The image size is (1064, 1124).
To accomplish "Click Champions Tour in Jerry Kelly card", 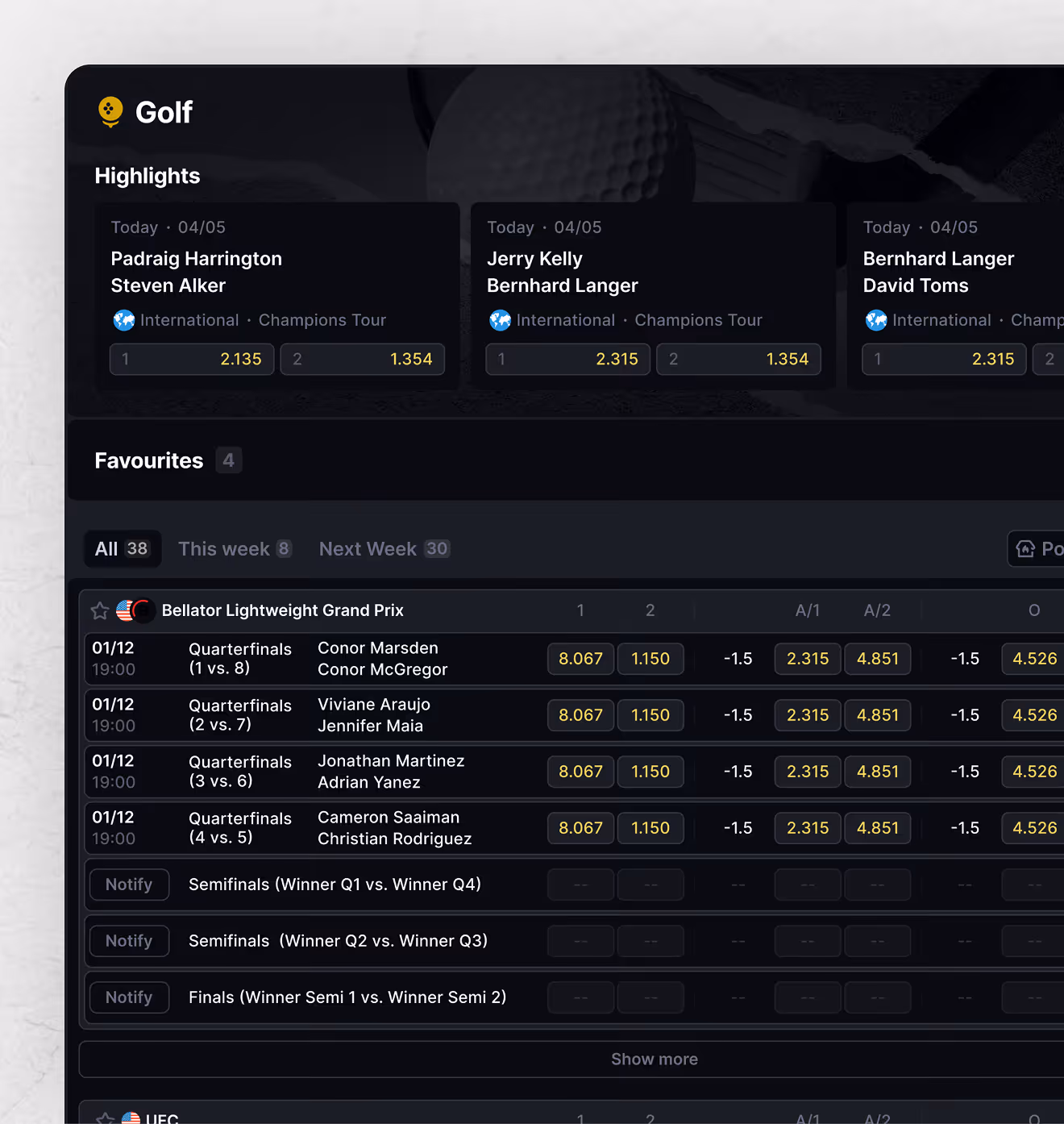I will (698, 320).
